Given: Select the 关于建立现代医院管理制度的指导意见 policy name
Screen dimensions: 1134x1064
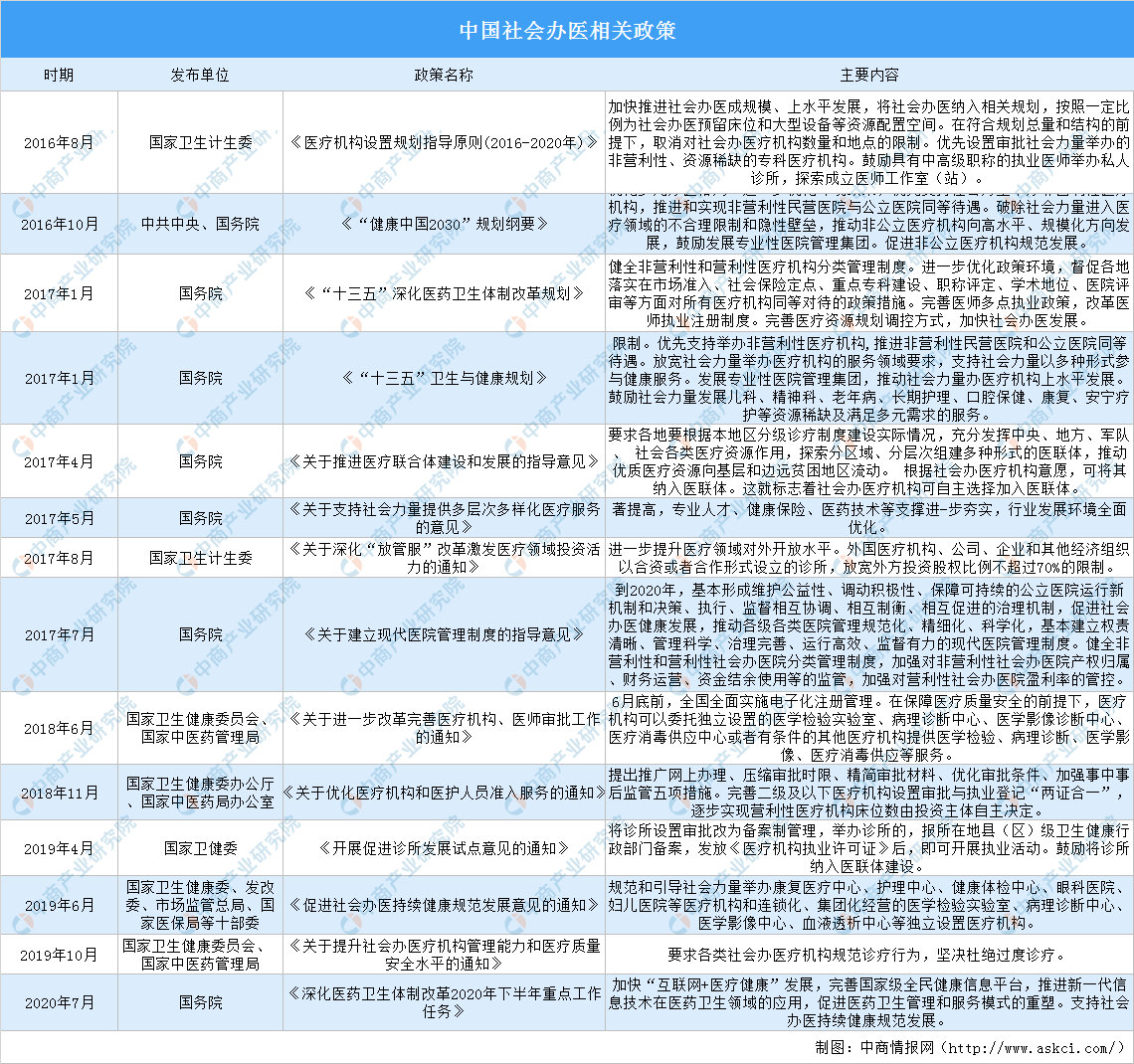Looking at the screenshot, I should pos(444,633).
